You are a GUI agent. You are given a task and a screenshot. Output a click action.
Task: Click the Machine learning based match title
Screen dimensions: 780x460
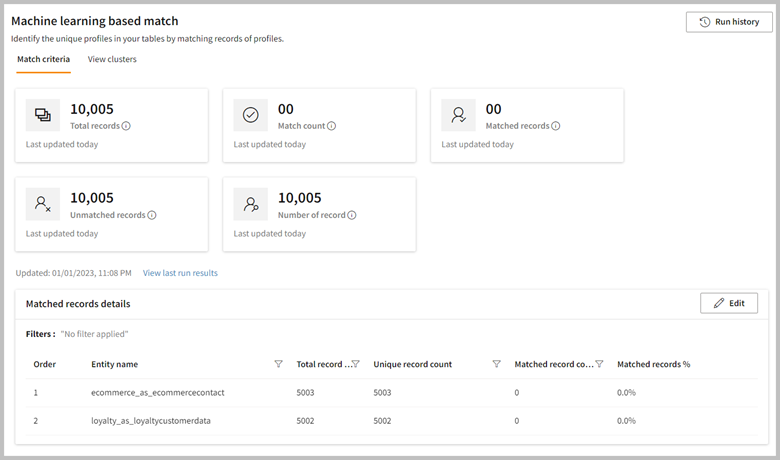click(x=95, y=21)
